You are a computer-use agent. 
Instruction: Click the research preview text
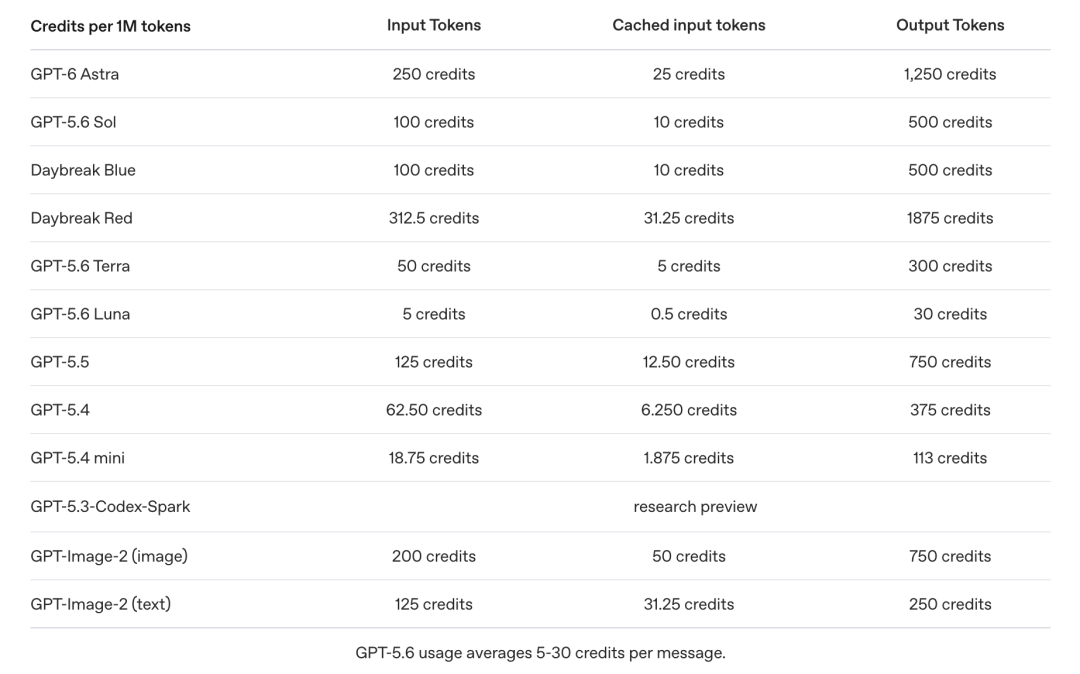pyautogui.click(x=695, y=507)
